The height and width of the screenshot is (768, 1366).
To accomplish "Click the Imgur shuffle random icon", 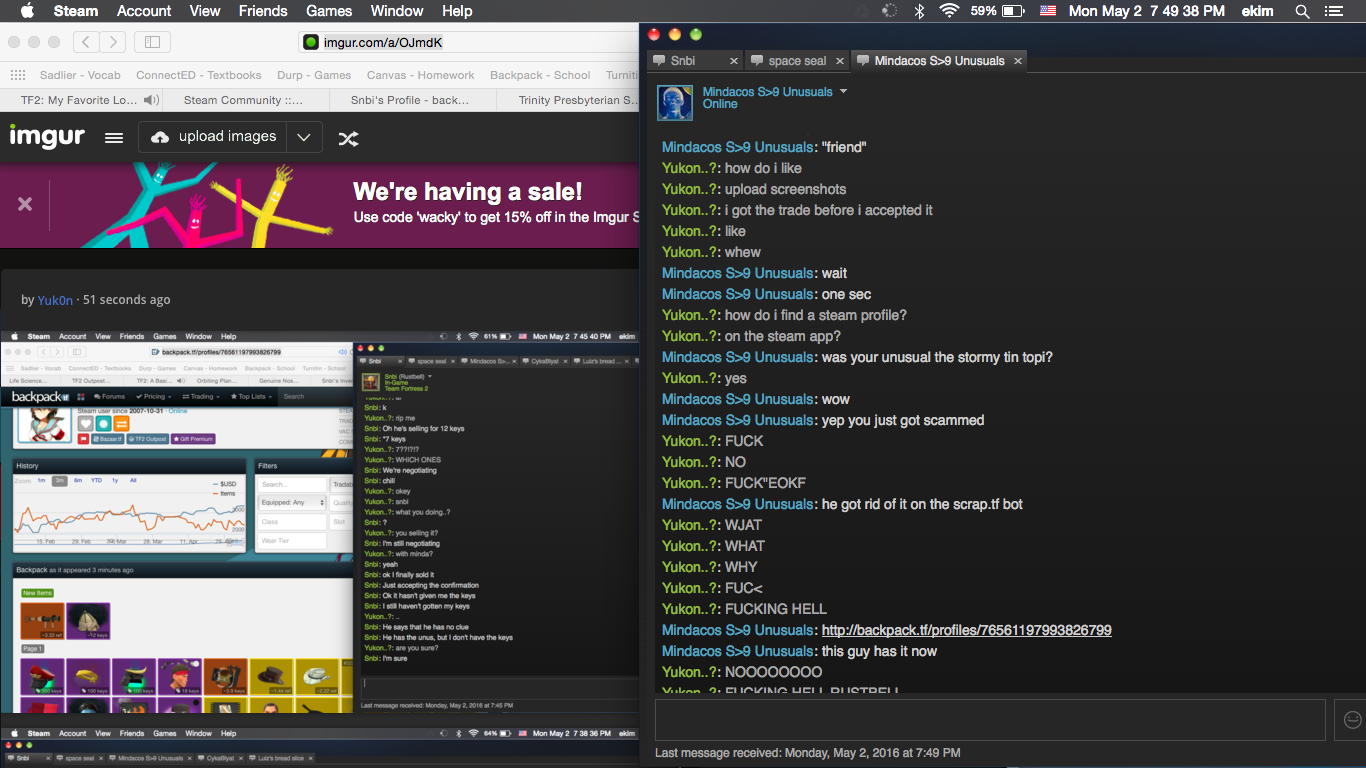I will 348,138.
